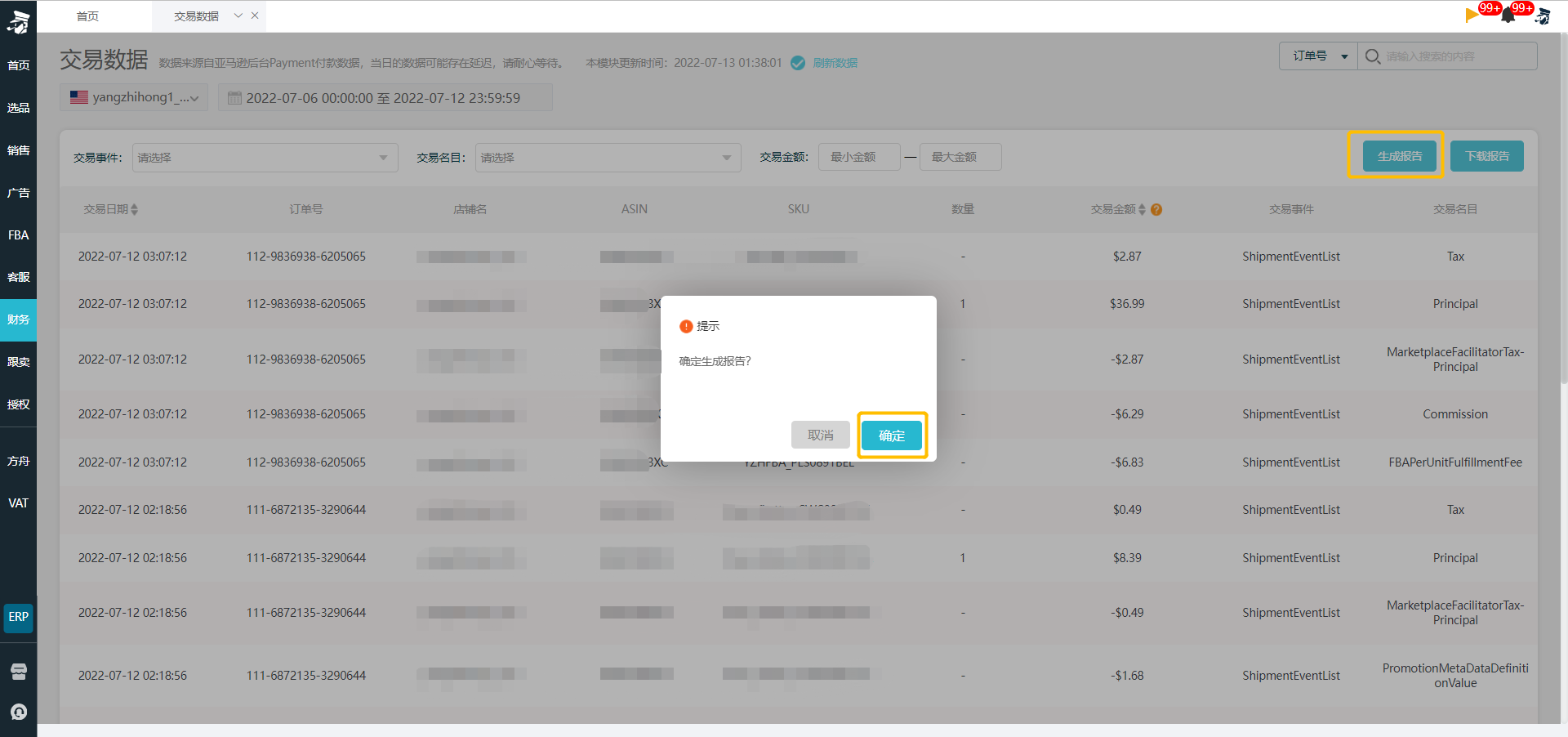Click order number in the $0.49 Tax row
Viewport: 1568px width, 737px height.
point(306,510)
